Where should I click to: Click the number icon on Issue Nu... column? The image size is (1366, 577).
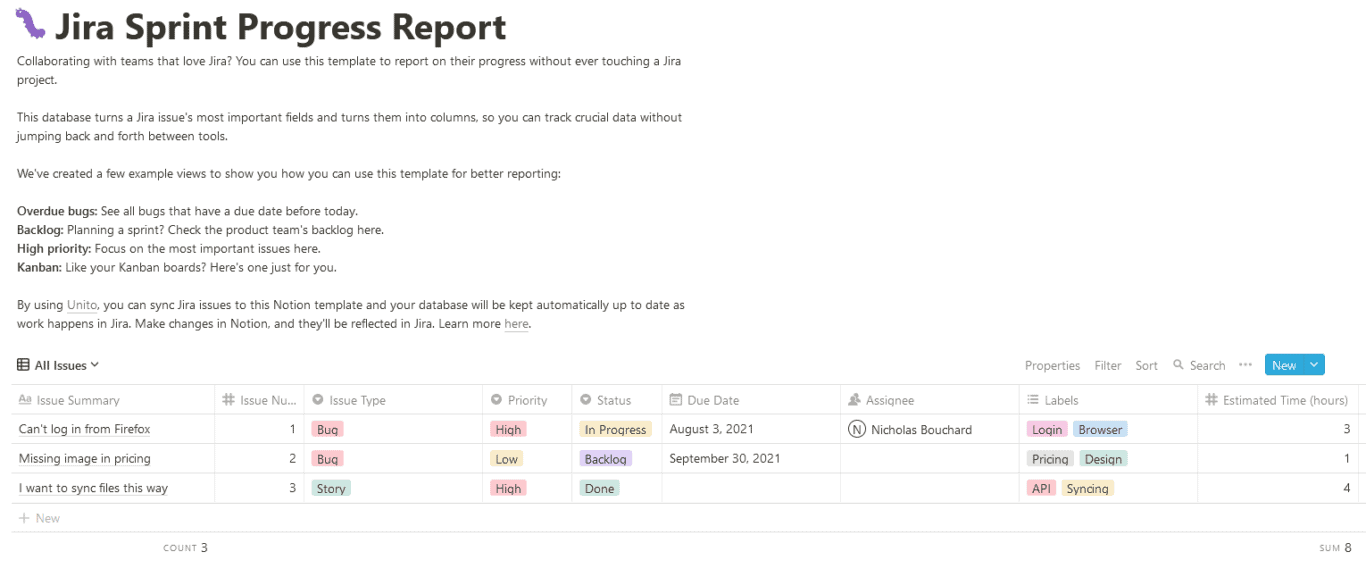(x=228, y=400)
